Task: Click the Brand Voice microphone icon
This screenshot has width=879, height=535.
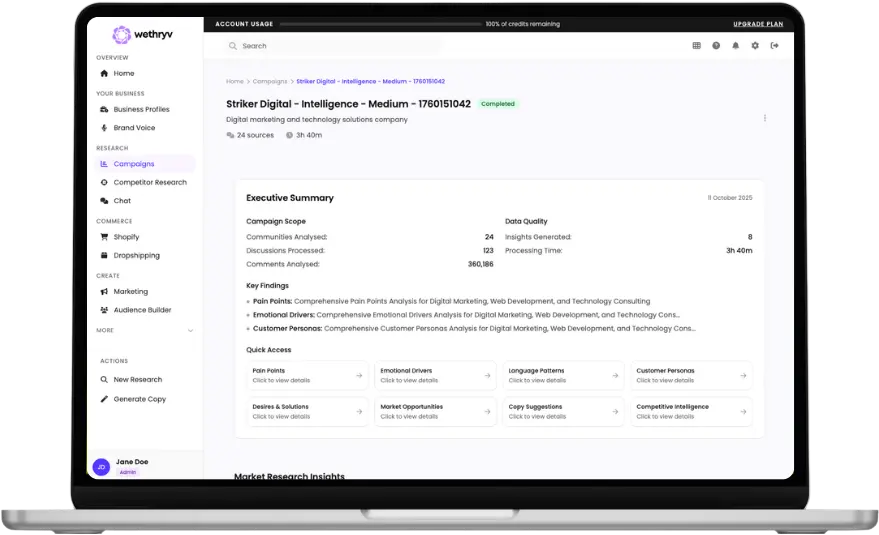Action: coord(104,128)
